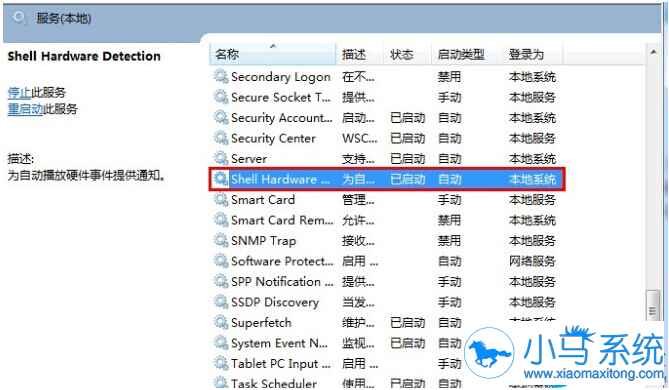The width and height of the screenshot is (669, 390).
Task: Click the gear icon beside Secondary Logon
Action: 221,77
